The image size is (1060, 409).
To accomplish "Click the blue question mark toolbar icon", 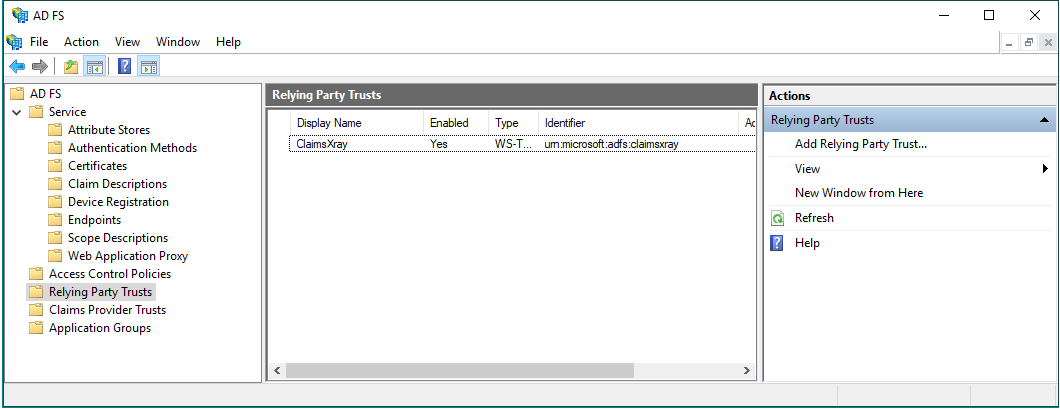I will [x=124, y=67].
